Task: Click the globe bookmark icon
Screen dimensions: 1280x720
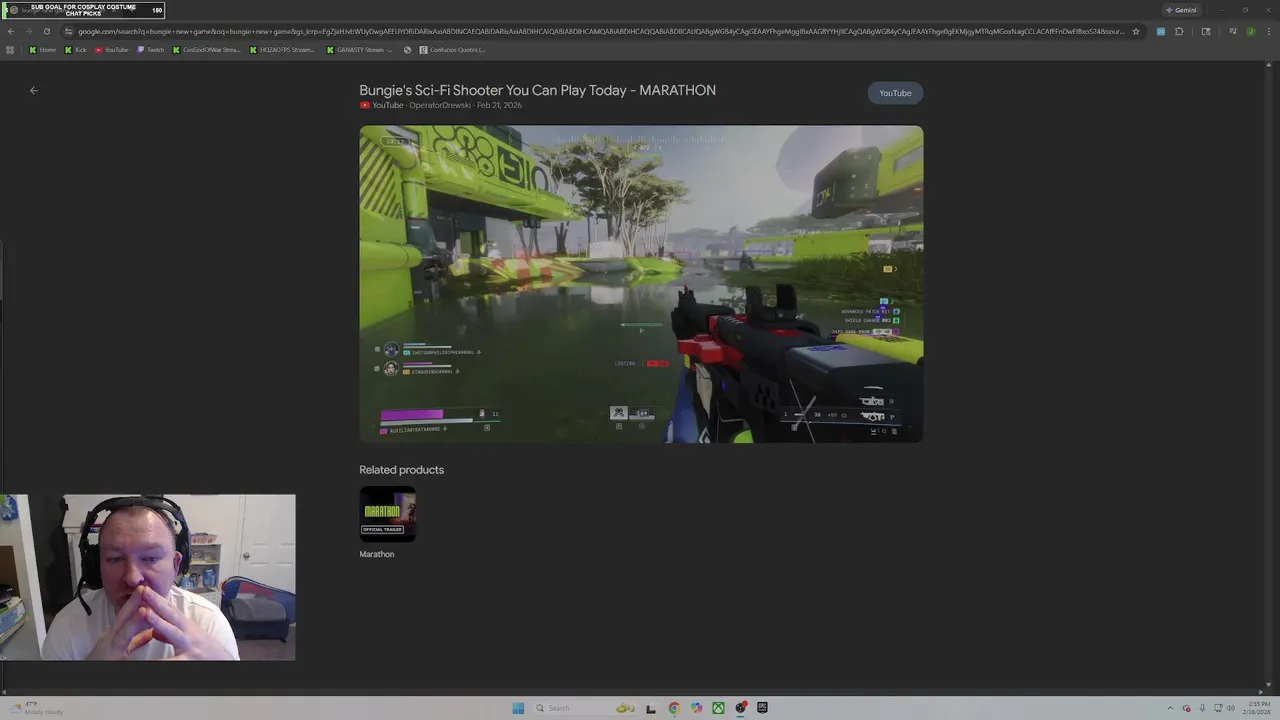Action: 407,49
